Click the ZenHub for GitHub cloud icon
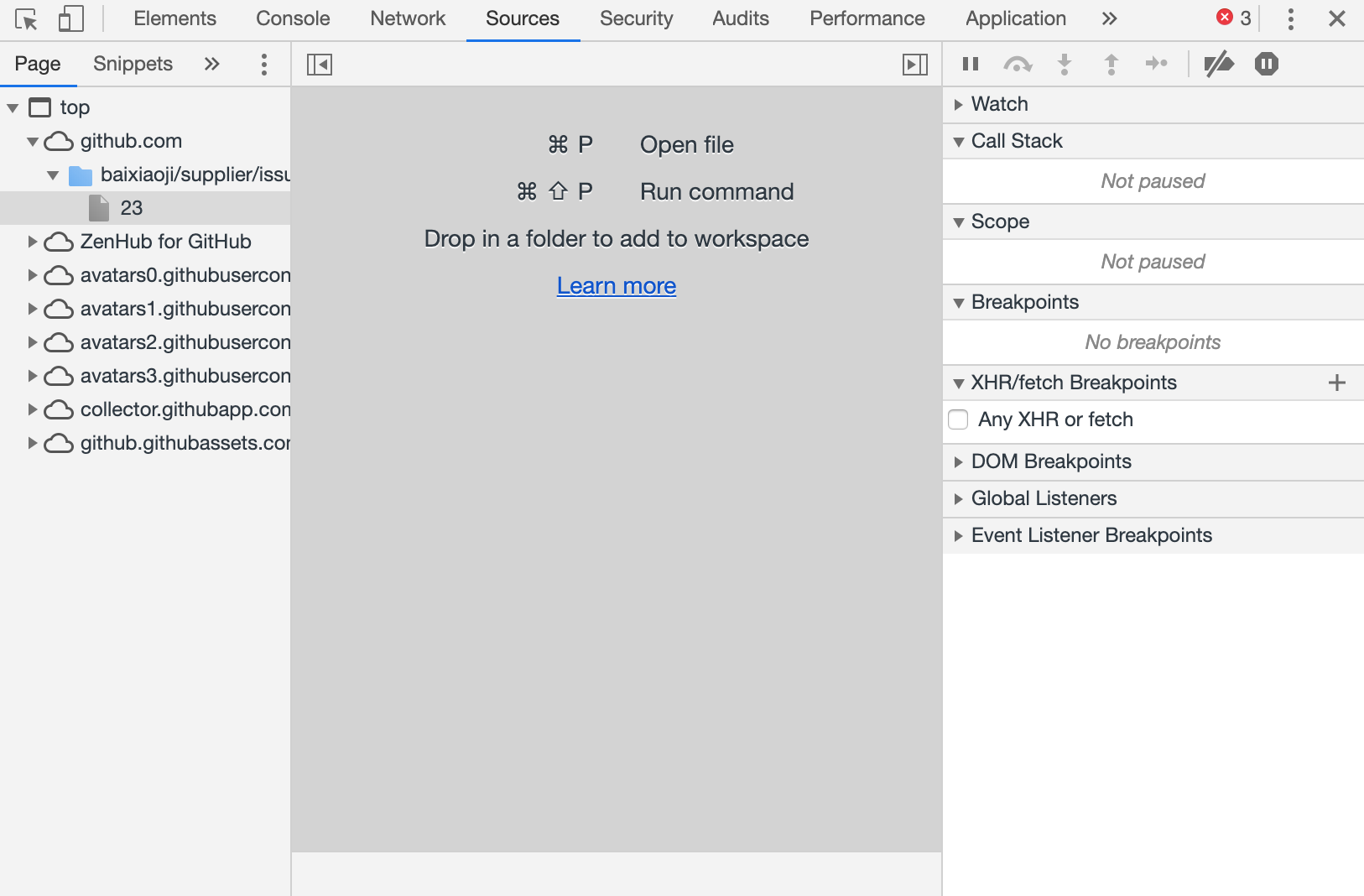The width and height of the screenshot is (1364, 896). [59, 242]
